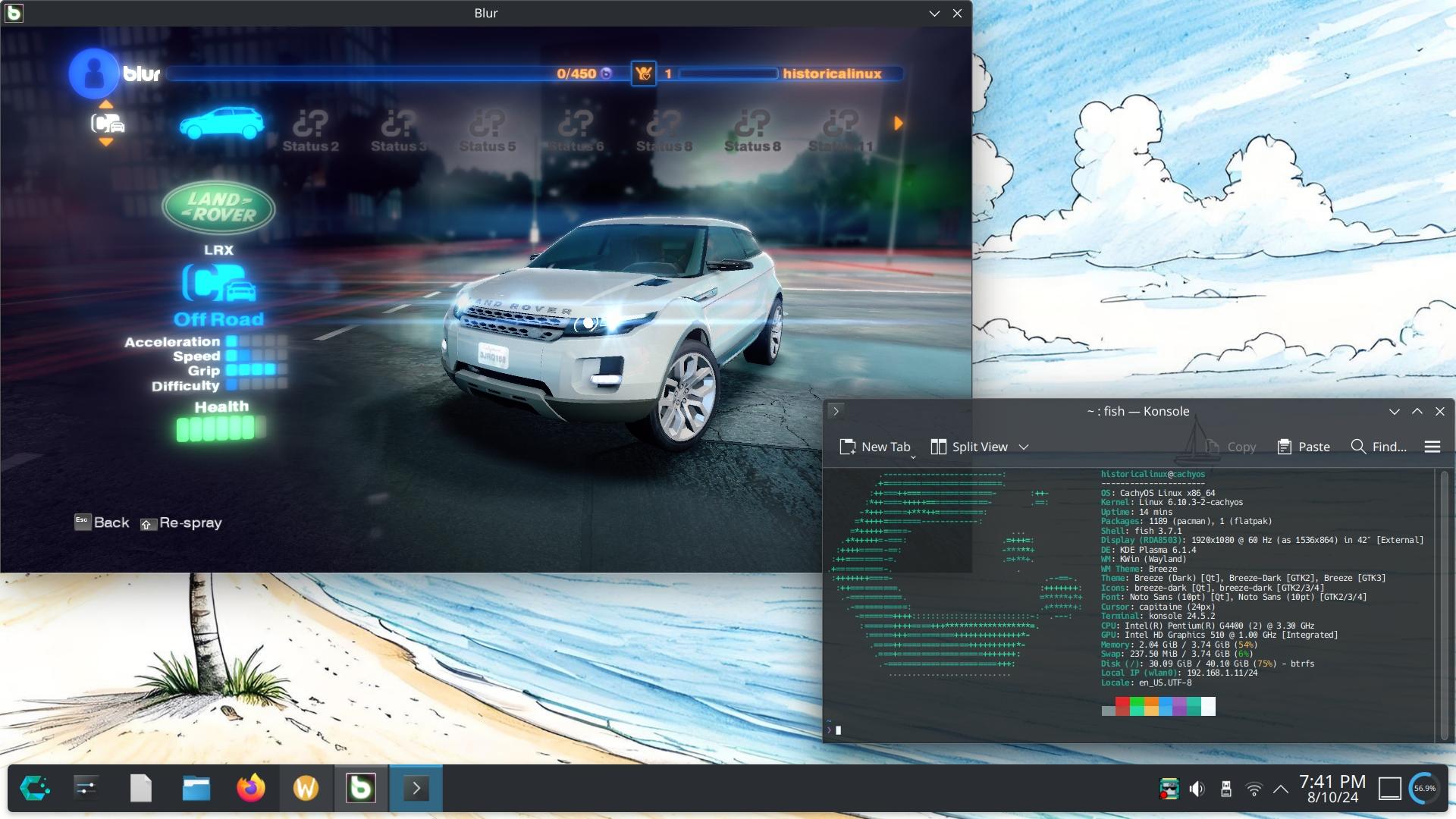1456x819 pixels.
Task: Open the Wi-Fi networks tray icon
Action: pyautogui.click(x=1254, y=789)
